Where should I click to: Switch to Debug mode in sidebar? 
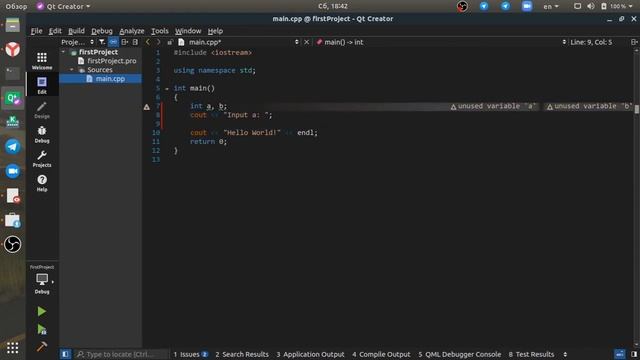(x=42, y=134)
